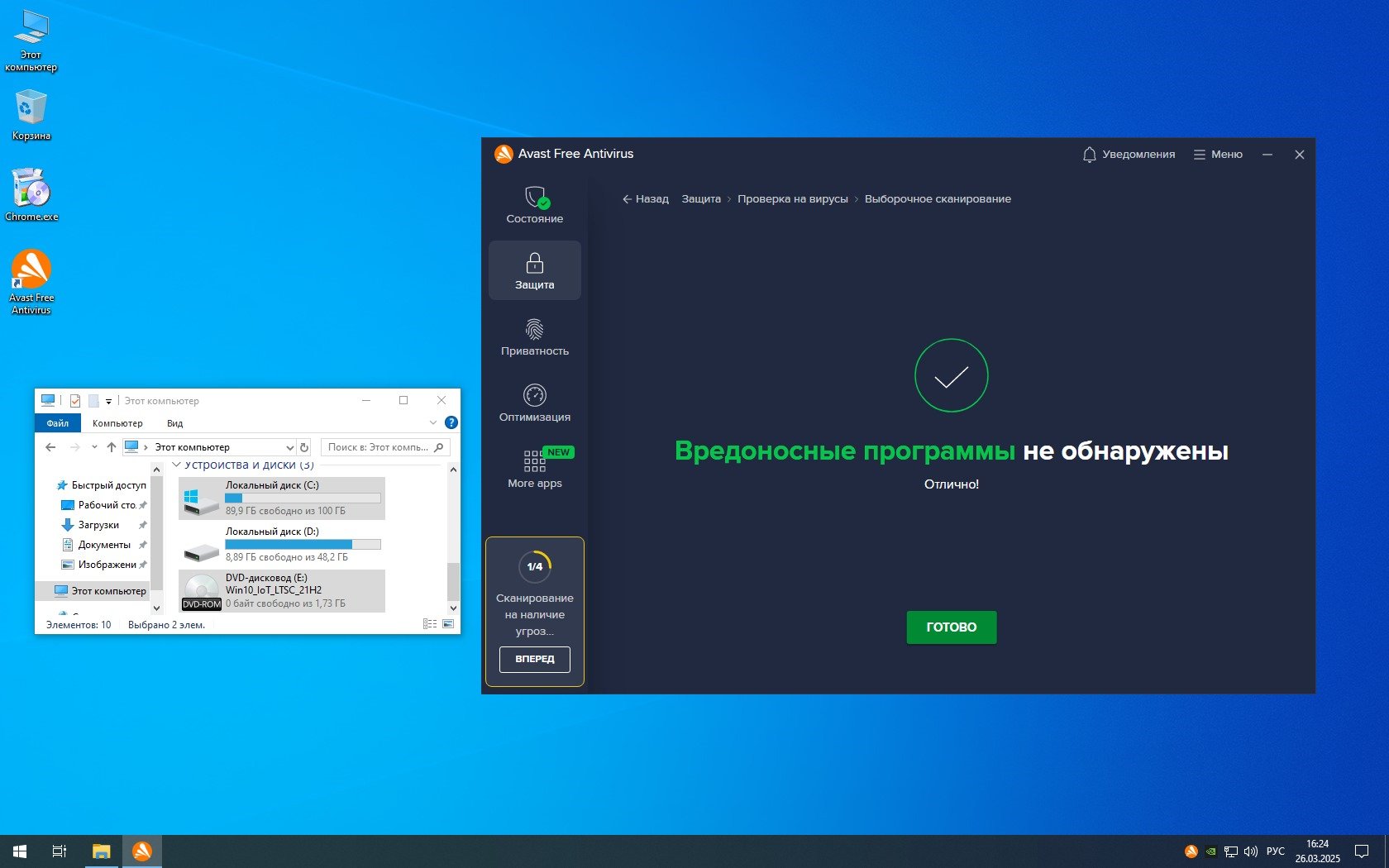This screenshot has height=868, width=1389.
Task: Open Explorer help question mark icon
Action: (x=451, y=422)
